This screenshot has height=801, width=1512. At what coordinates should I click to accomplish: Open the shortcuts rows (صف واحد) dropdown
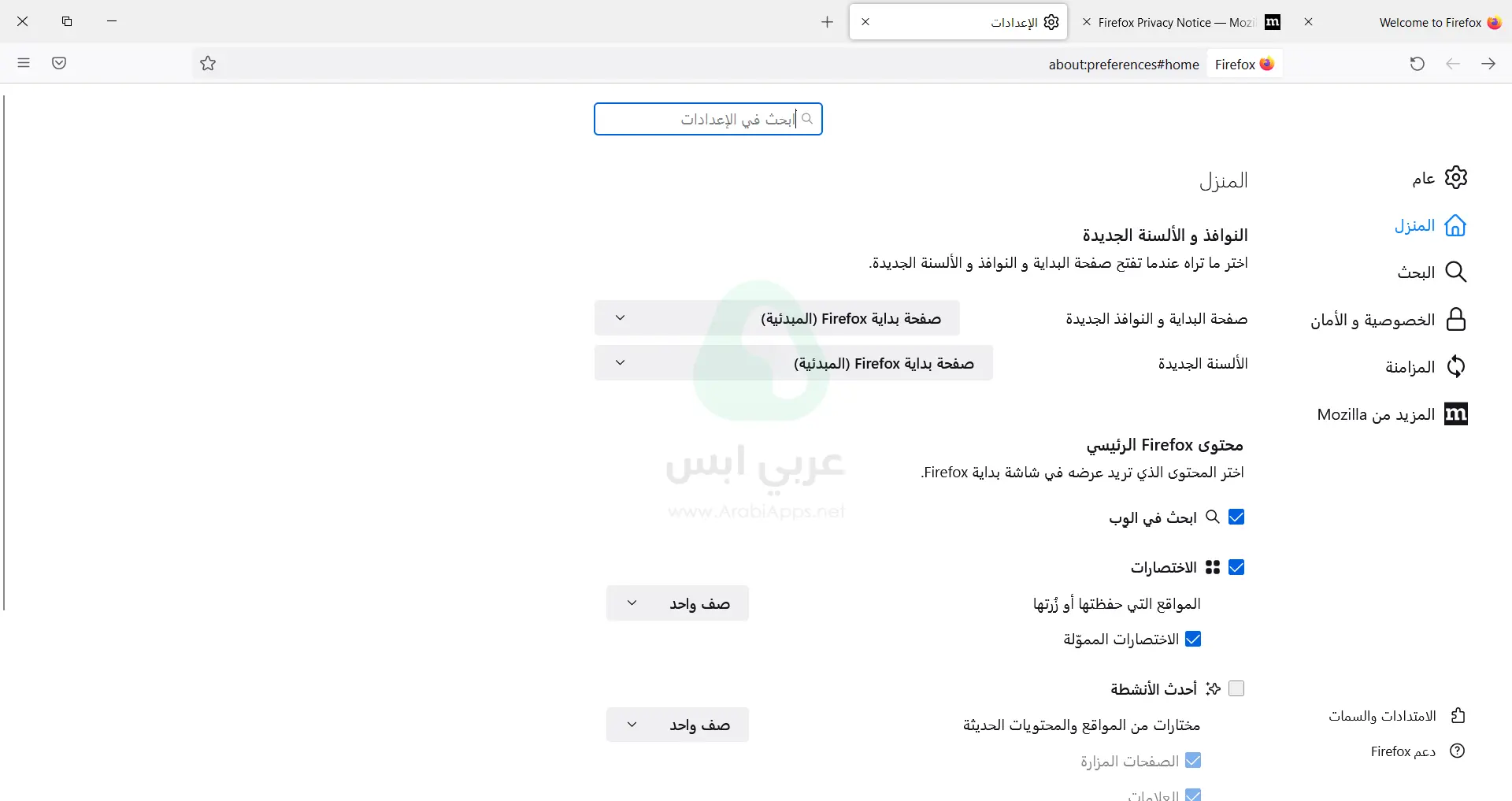pos(677,603)
